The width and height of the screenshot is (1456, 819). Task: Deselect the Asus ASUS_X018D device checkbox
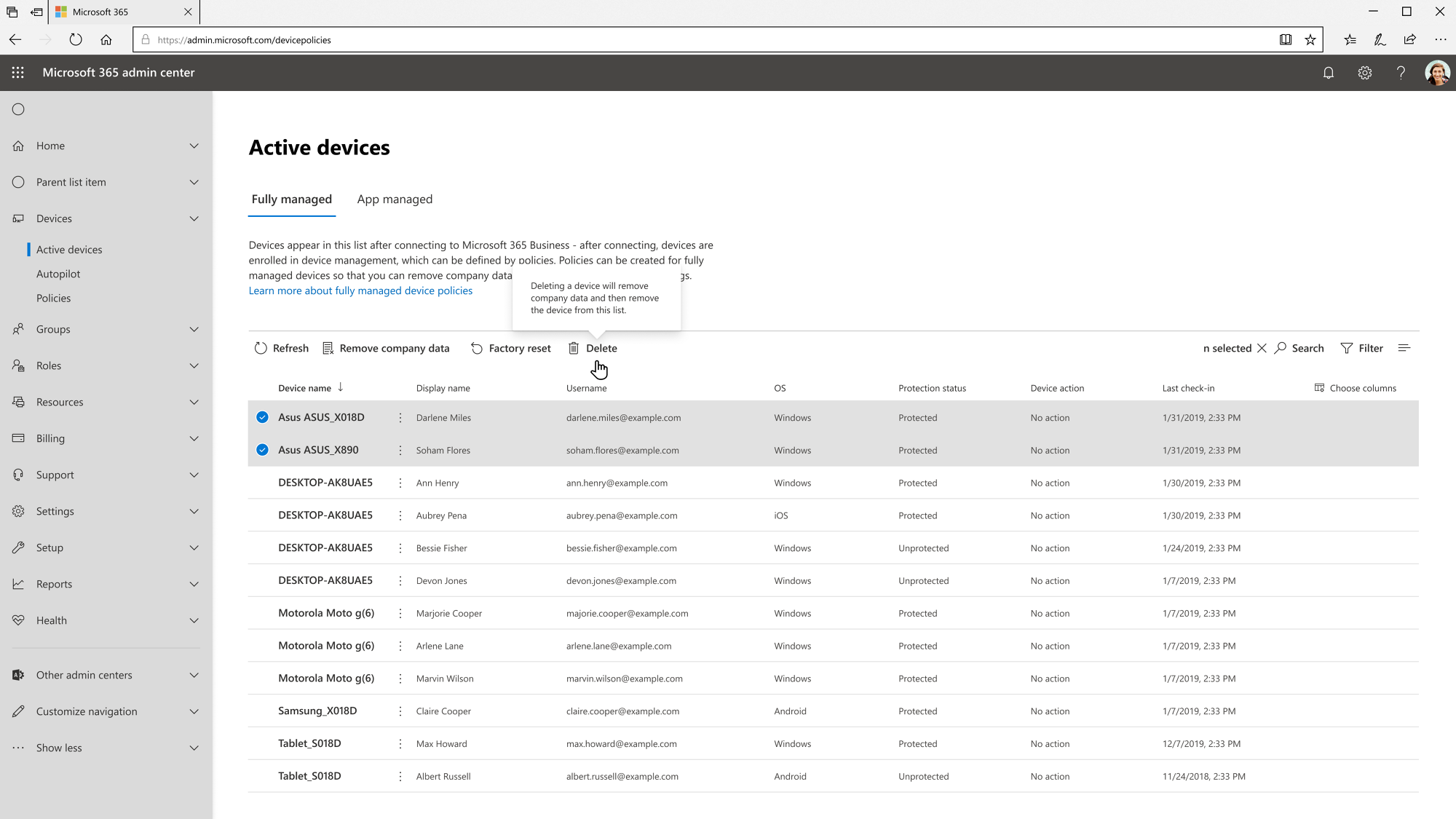point(261,417)
